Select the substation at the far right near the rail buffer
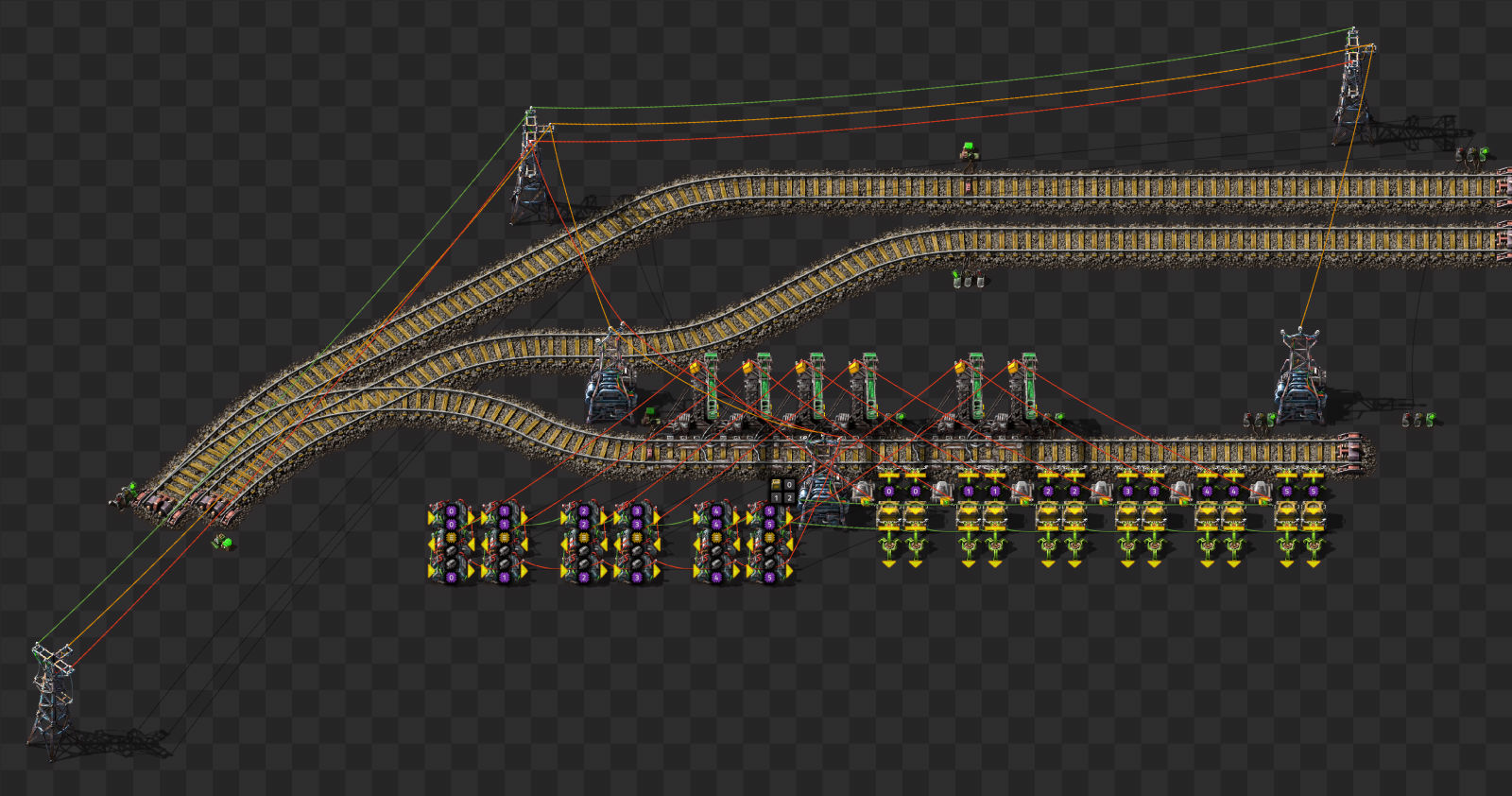The width and height of the screenshot is (1512, 796). pyautogui.click(x=1300, y=376)
